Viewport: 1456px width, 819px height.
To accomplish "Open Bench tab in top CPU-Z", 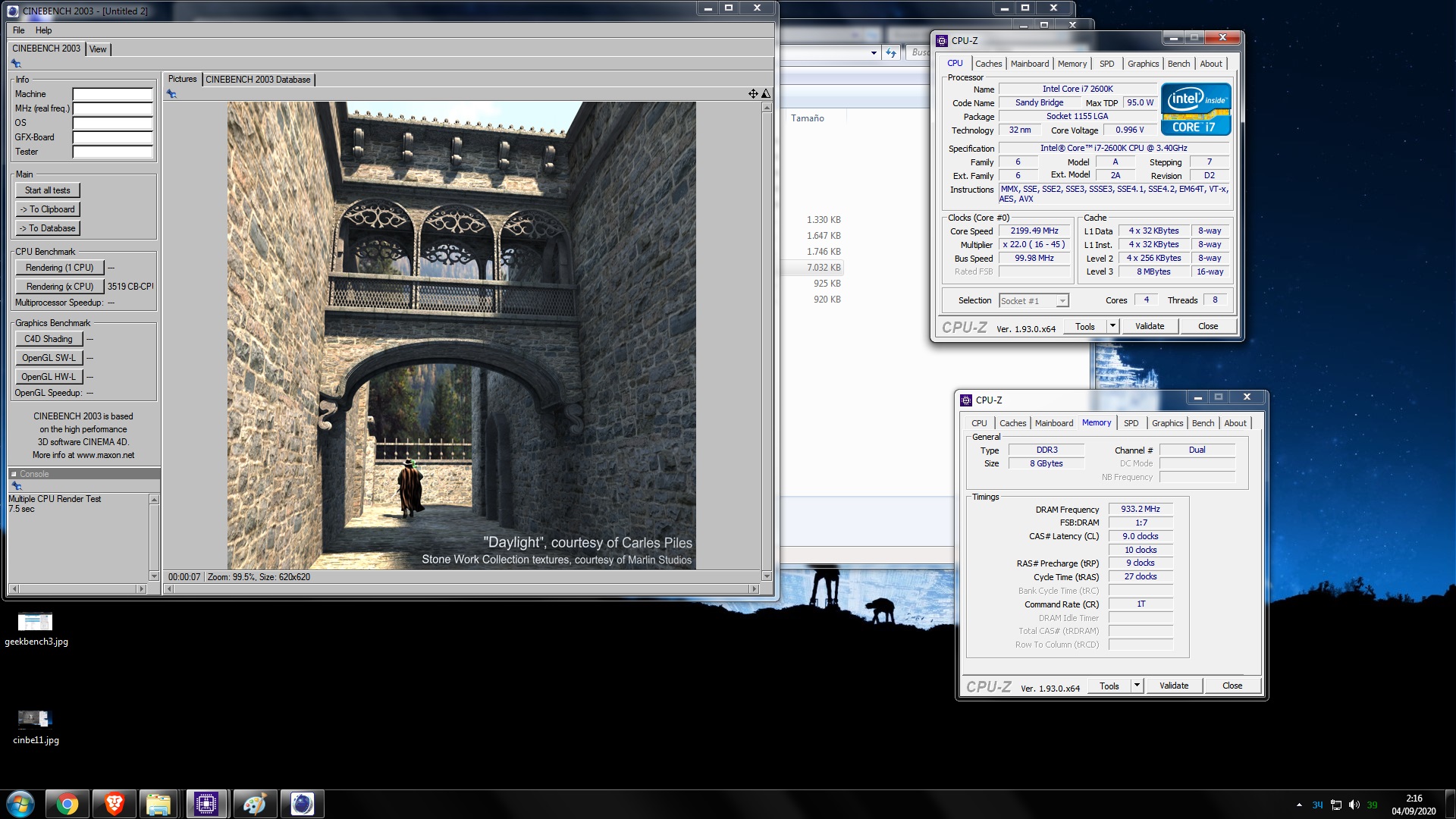I will coord(1178,64).
